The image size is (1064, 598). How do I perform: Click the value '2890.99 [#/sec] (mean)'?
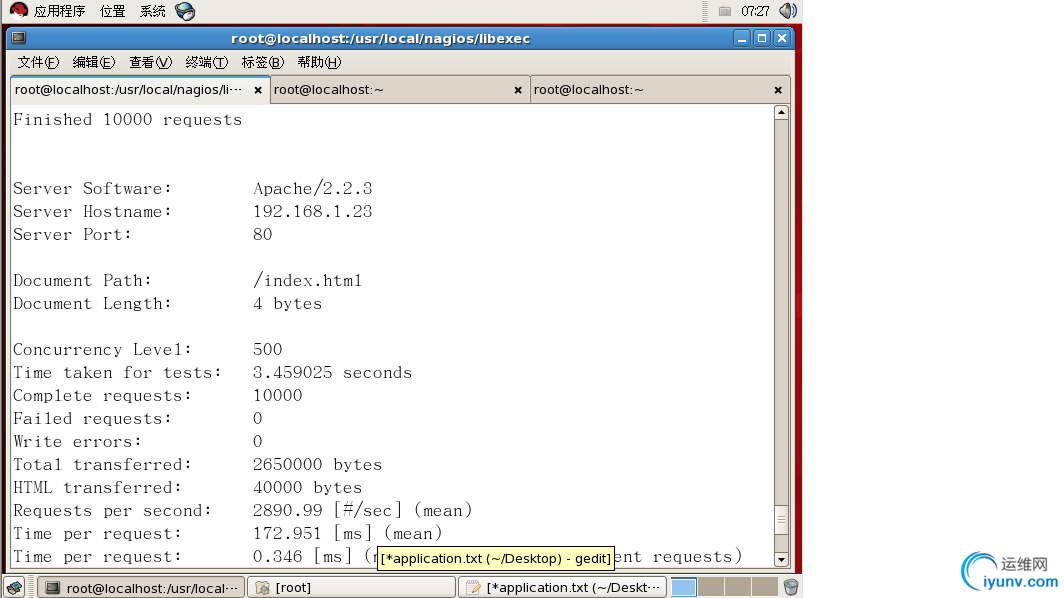pyautogui.click(x=362, y=510)
